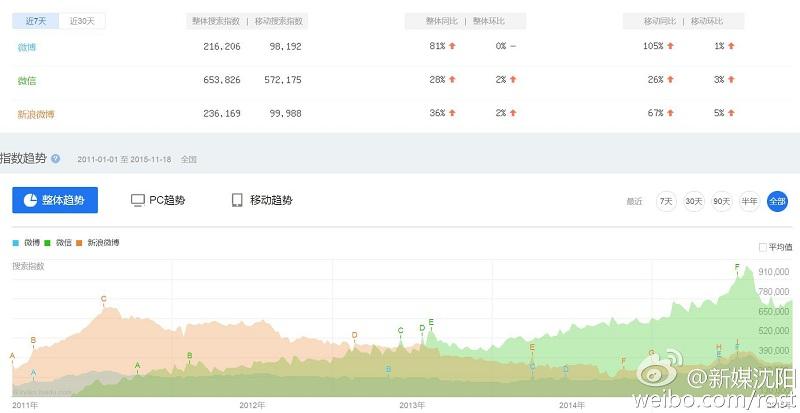Click the up arrow next to 微博 1%
Image resolution: width=800 pixels, height=413 pixels.
731,46
